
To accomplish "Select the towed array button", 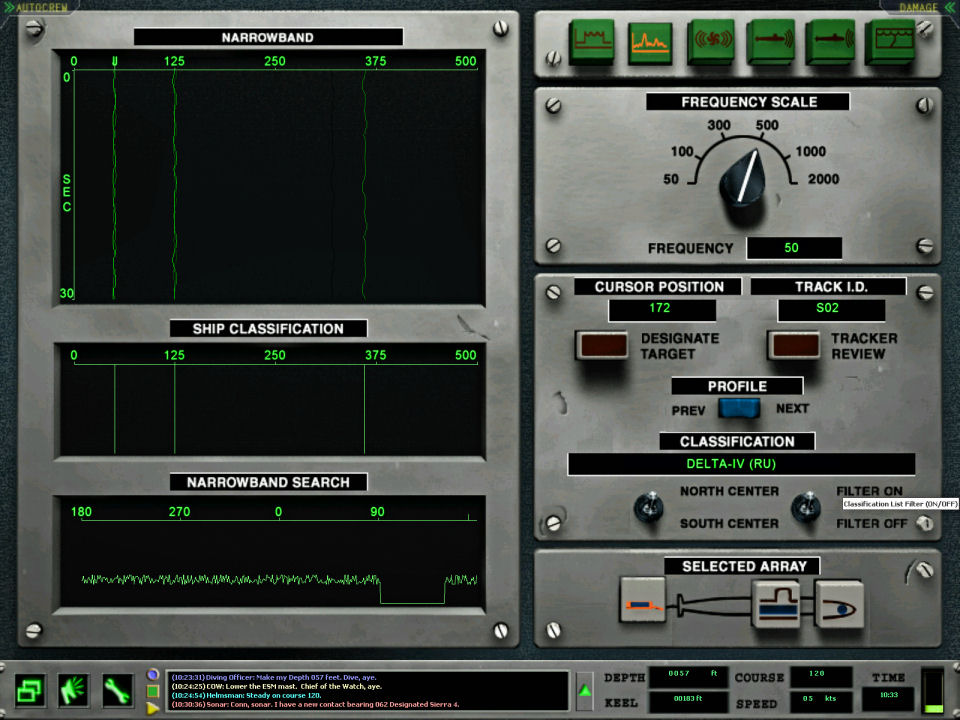I will pyautogui.click(x=642, y=600).
